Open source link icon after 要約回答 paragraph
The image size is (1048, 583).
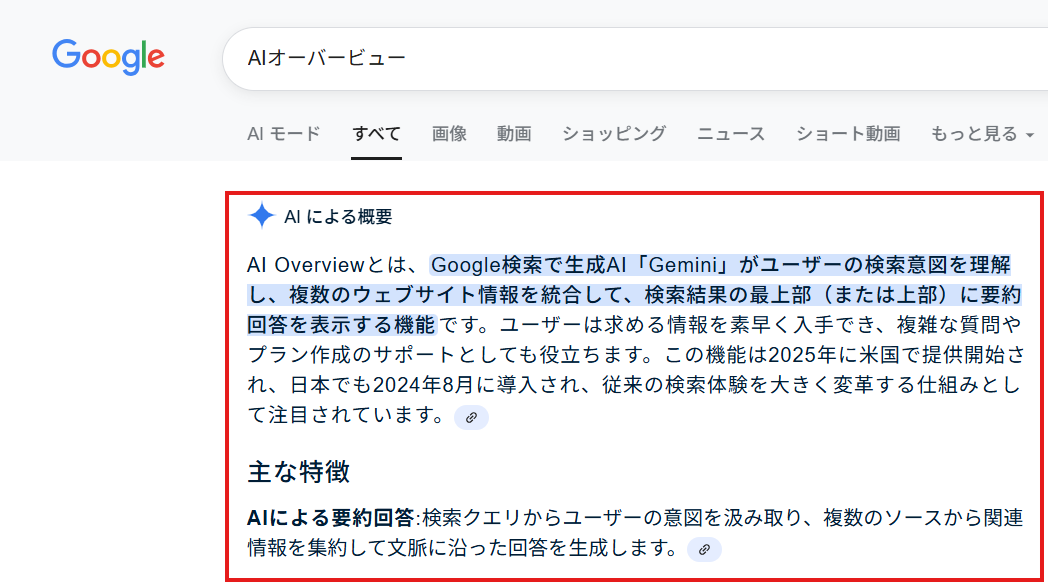[x=704, y=549]
